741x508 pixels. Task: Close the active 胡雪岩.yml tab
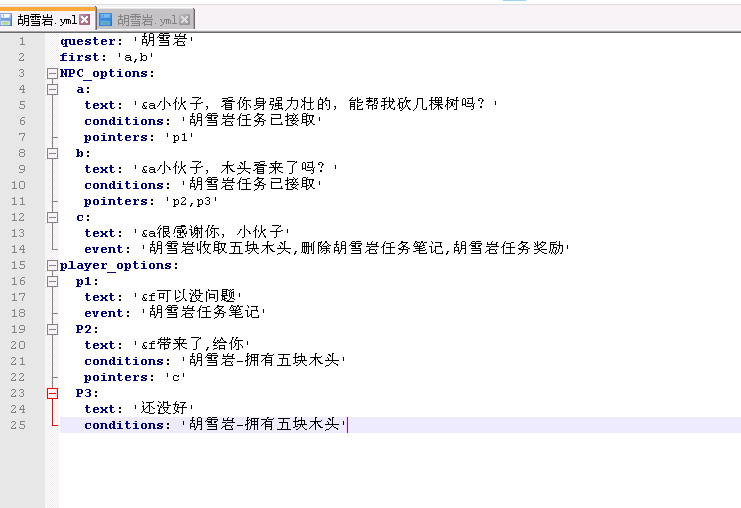pyautogui.click(x=85, y=19)
